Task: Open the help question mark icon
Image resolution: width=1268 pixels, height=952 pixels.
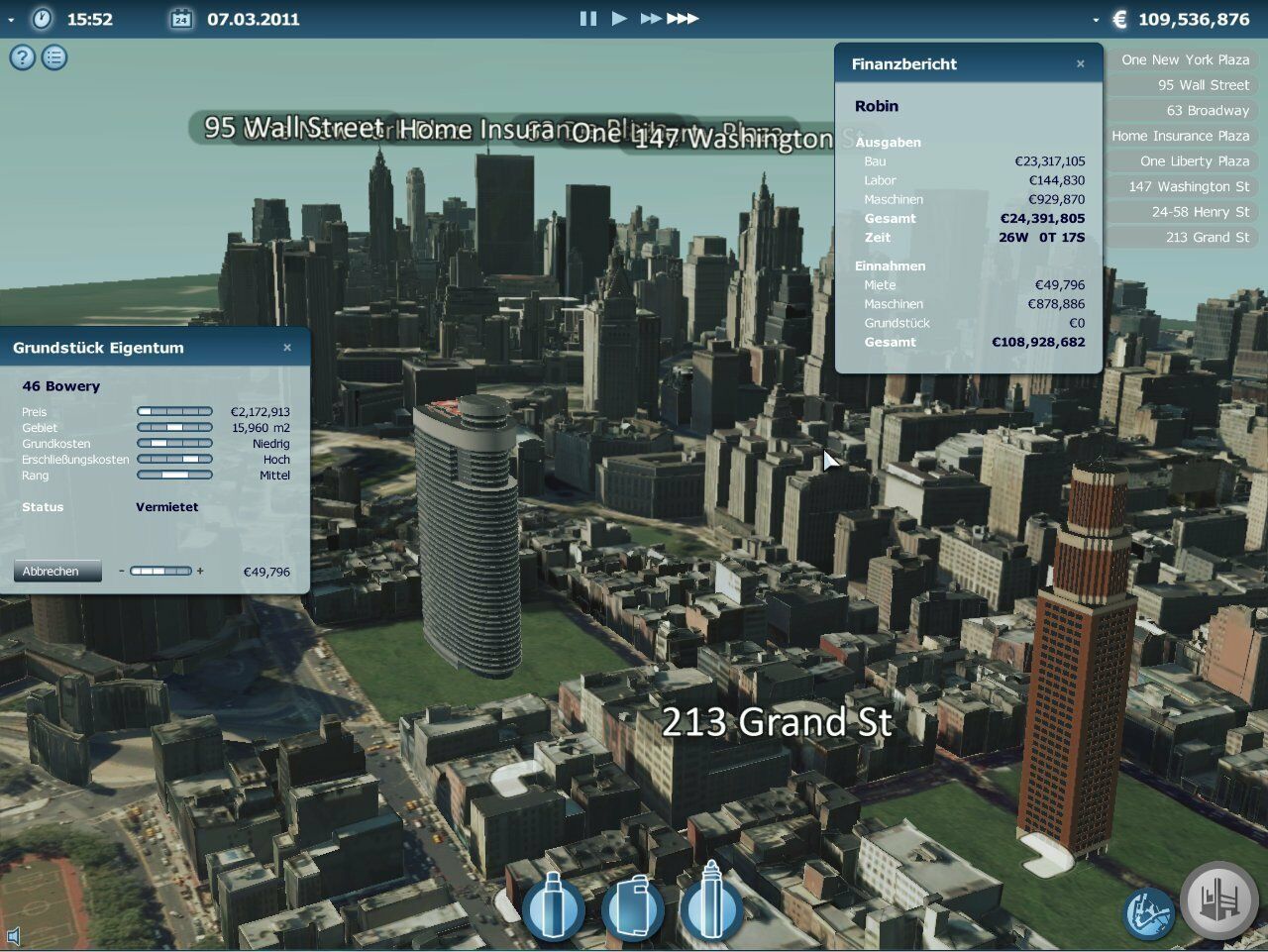Action: (x=22, y=57)
